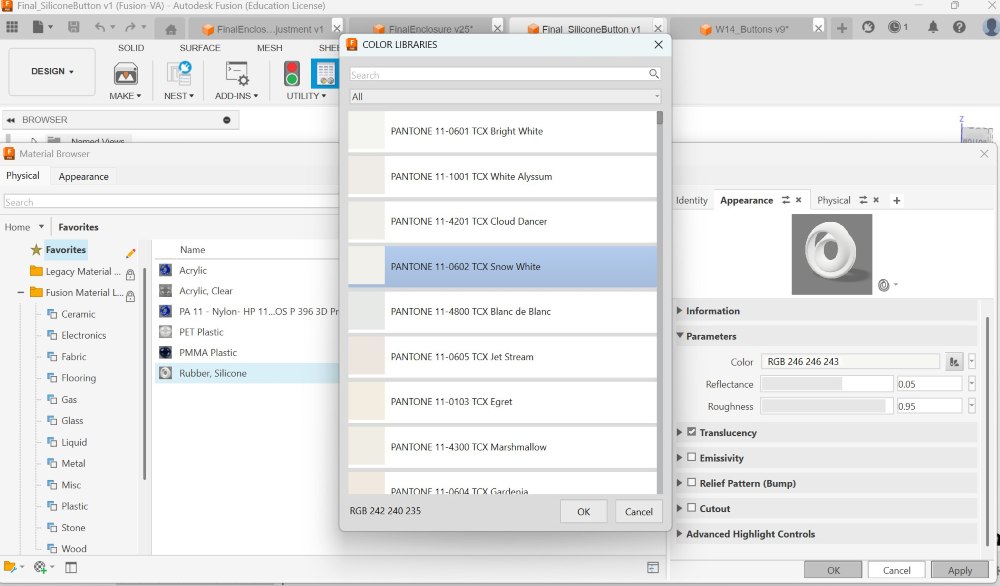This screenshot has height=586, width=1000.
Task: Open the ADD-INS menu
Action: (237, 96)
